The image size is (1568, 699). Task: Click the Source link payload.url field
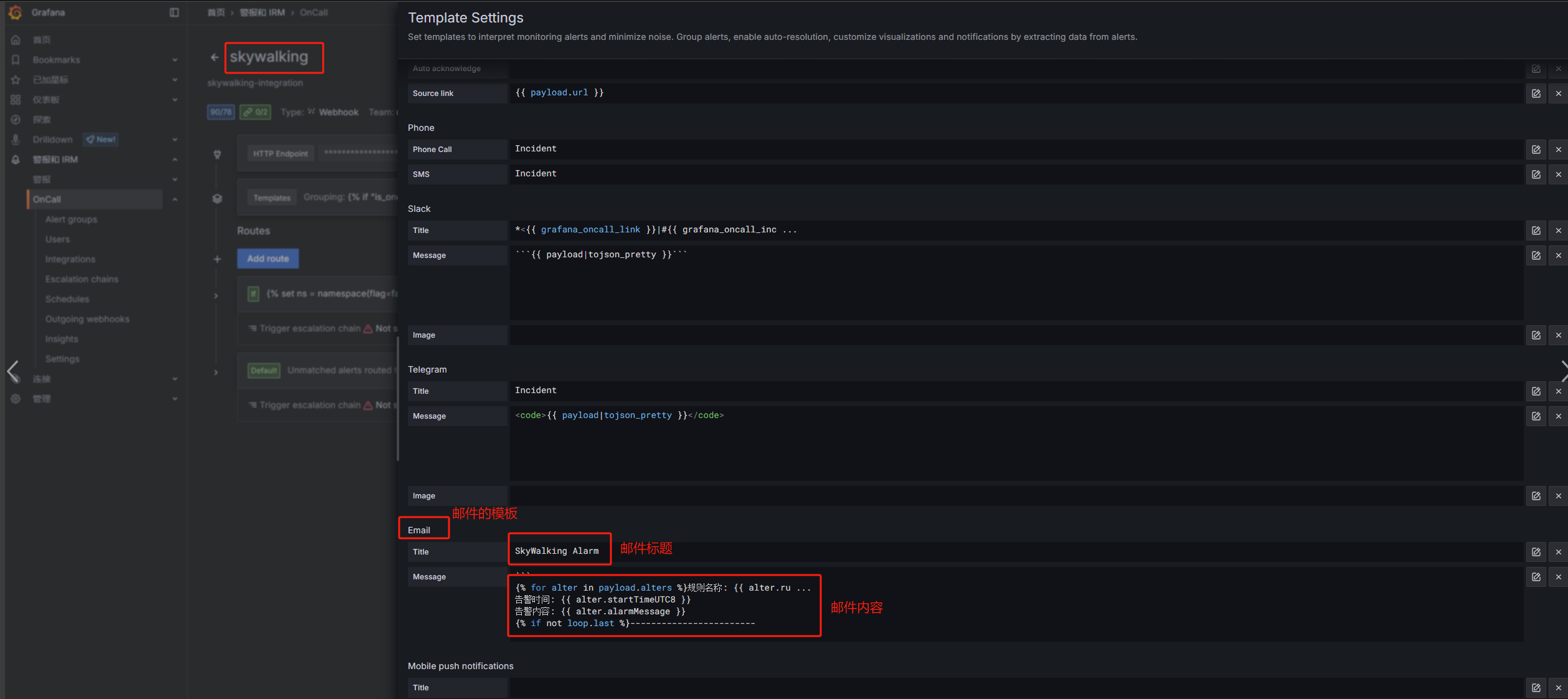coord(1016,93)
